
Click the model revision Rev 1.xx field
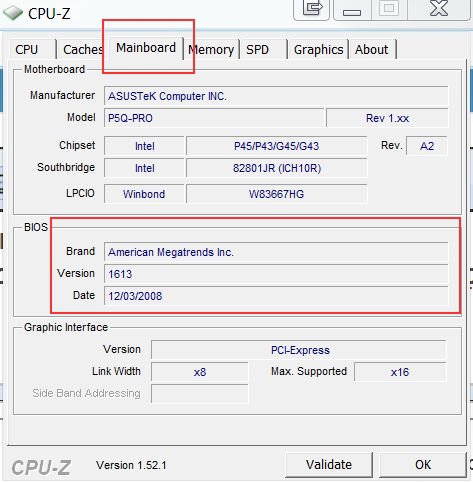click(x=387, y=118)
